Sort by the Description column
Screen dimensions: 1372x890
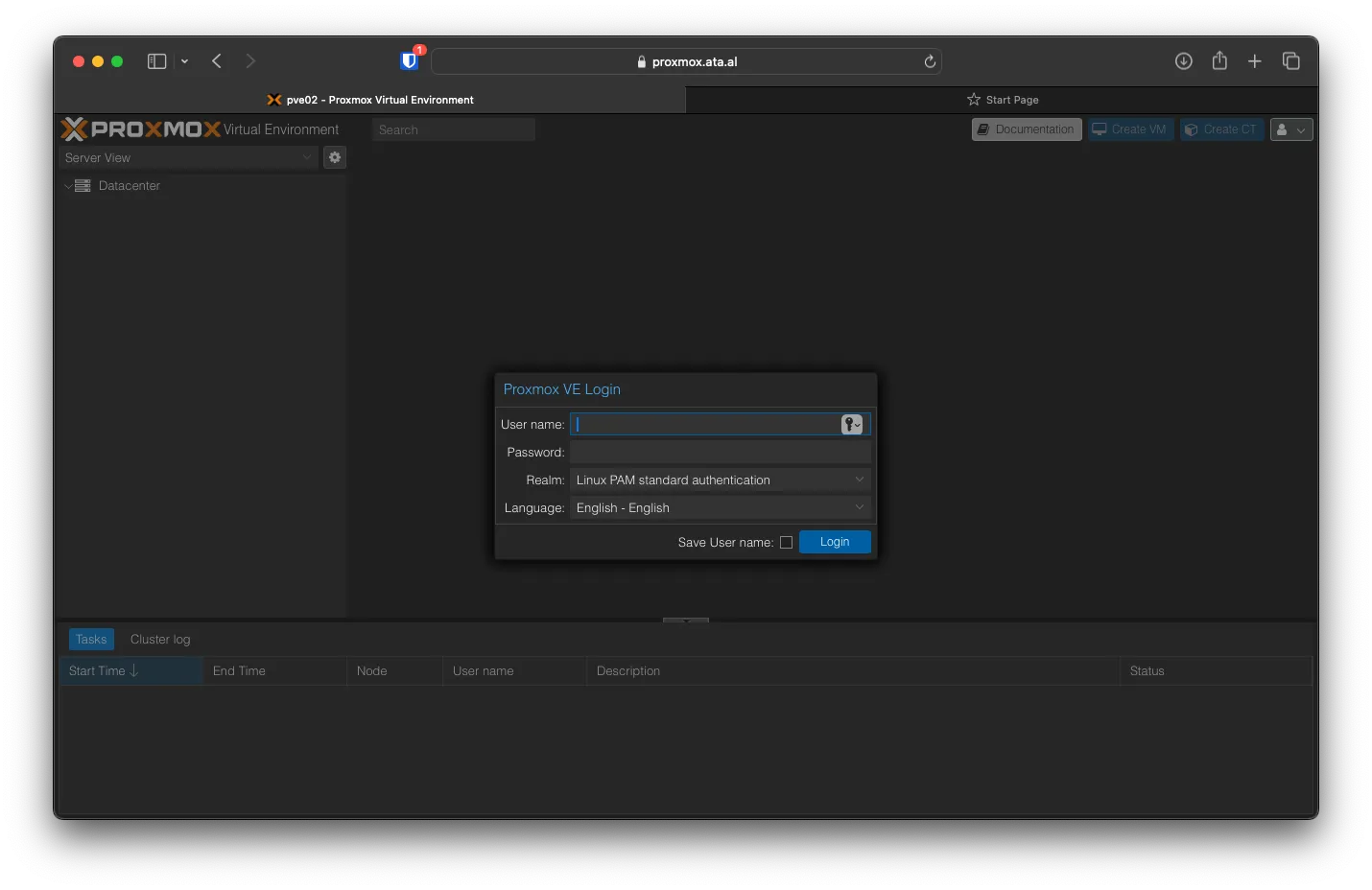click(x=853, y=670)
